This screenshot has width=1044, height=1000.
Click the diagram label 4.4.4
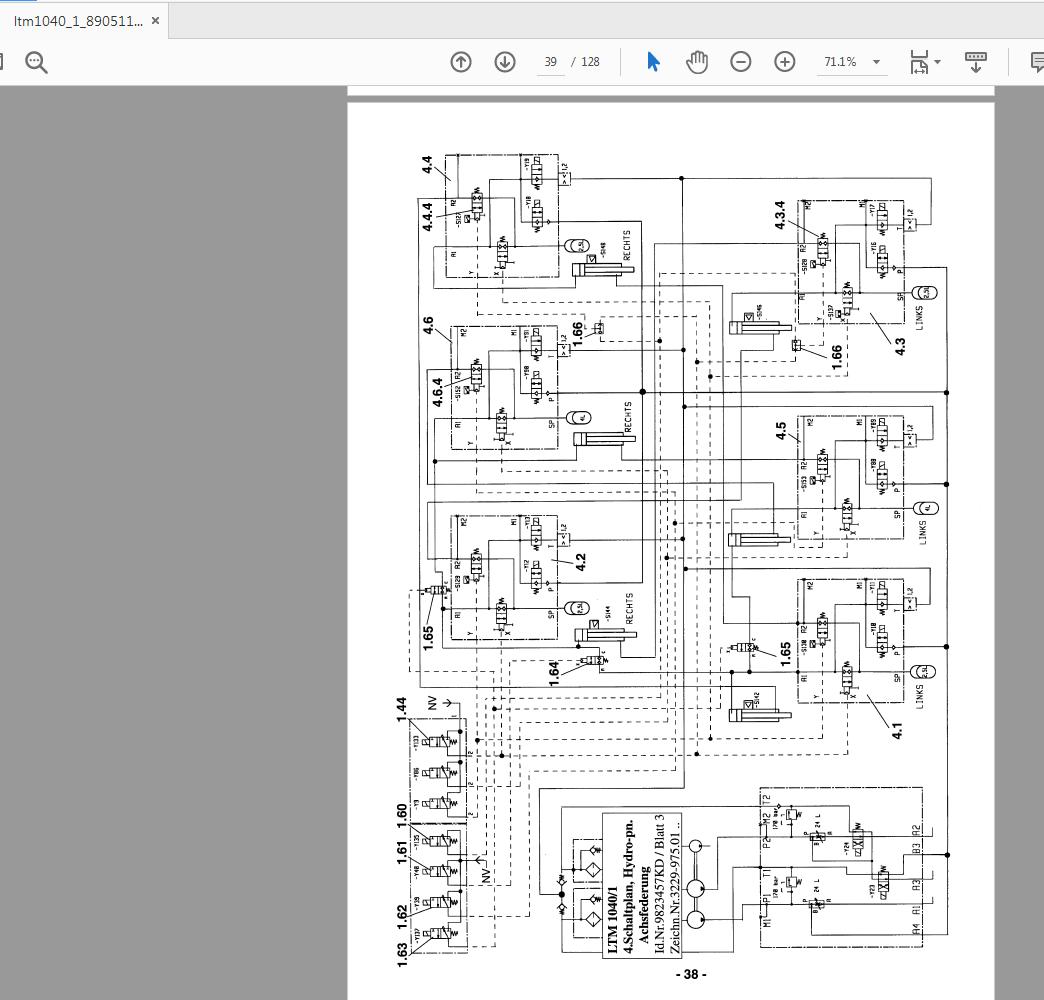point(427,217)
